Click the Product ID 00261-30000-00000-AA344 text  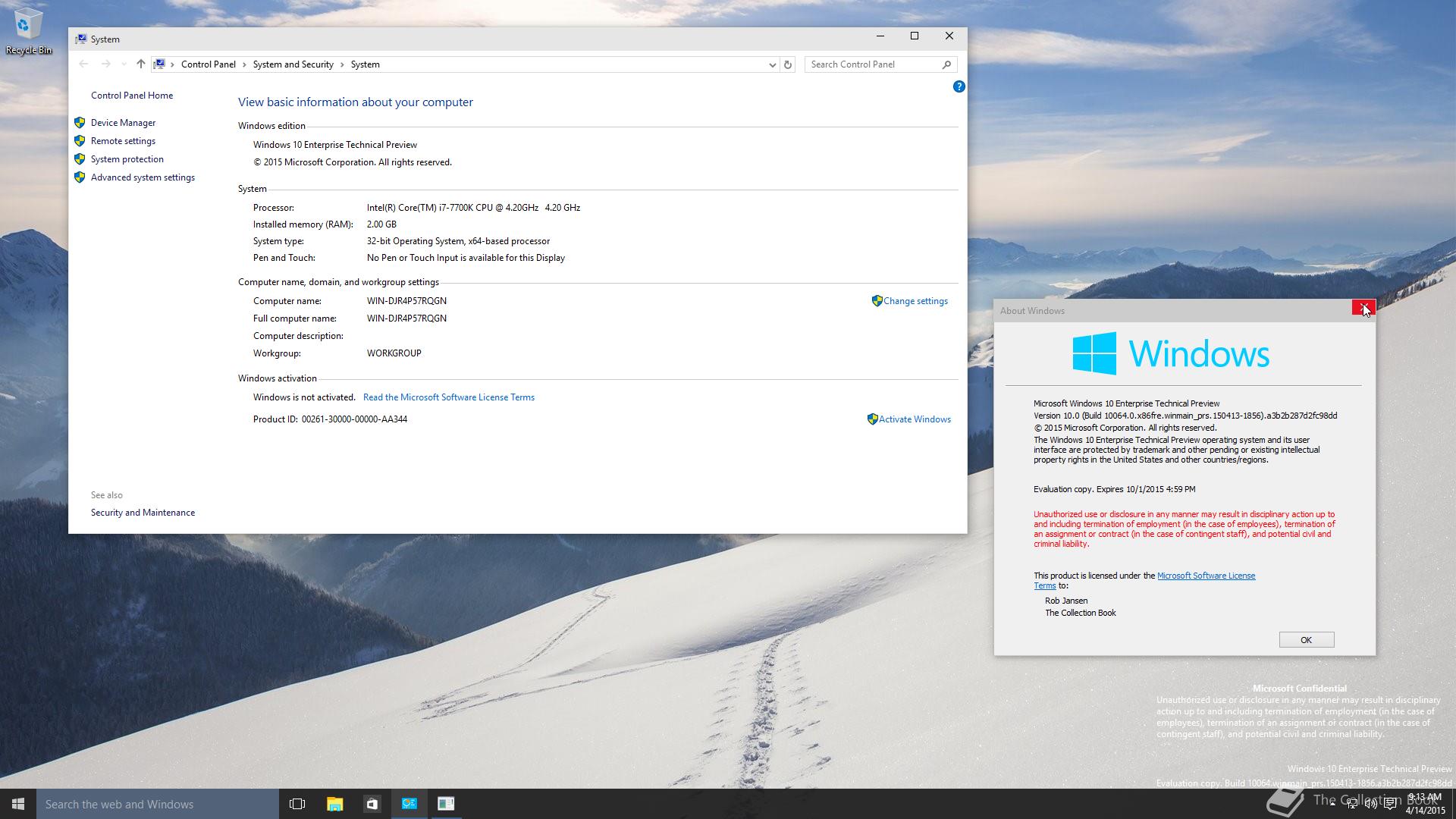[x=354, y=419]
